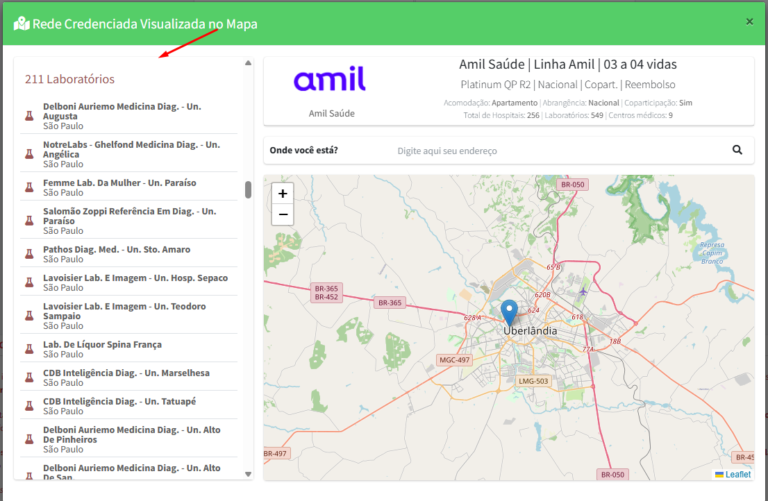Click the laboratory list scrollbar thumb
768x501 pixels.
coord(248,190)
